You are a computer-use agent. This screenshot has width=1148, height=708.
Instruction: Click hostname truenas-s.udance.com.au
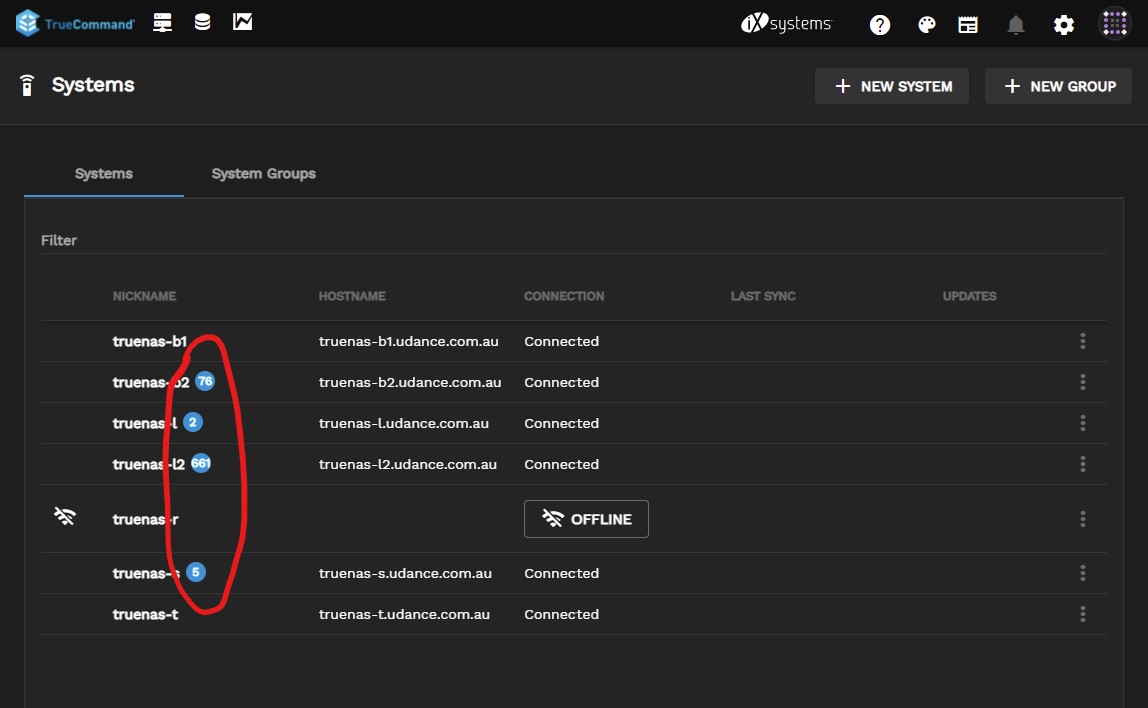tap(405, 573)
